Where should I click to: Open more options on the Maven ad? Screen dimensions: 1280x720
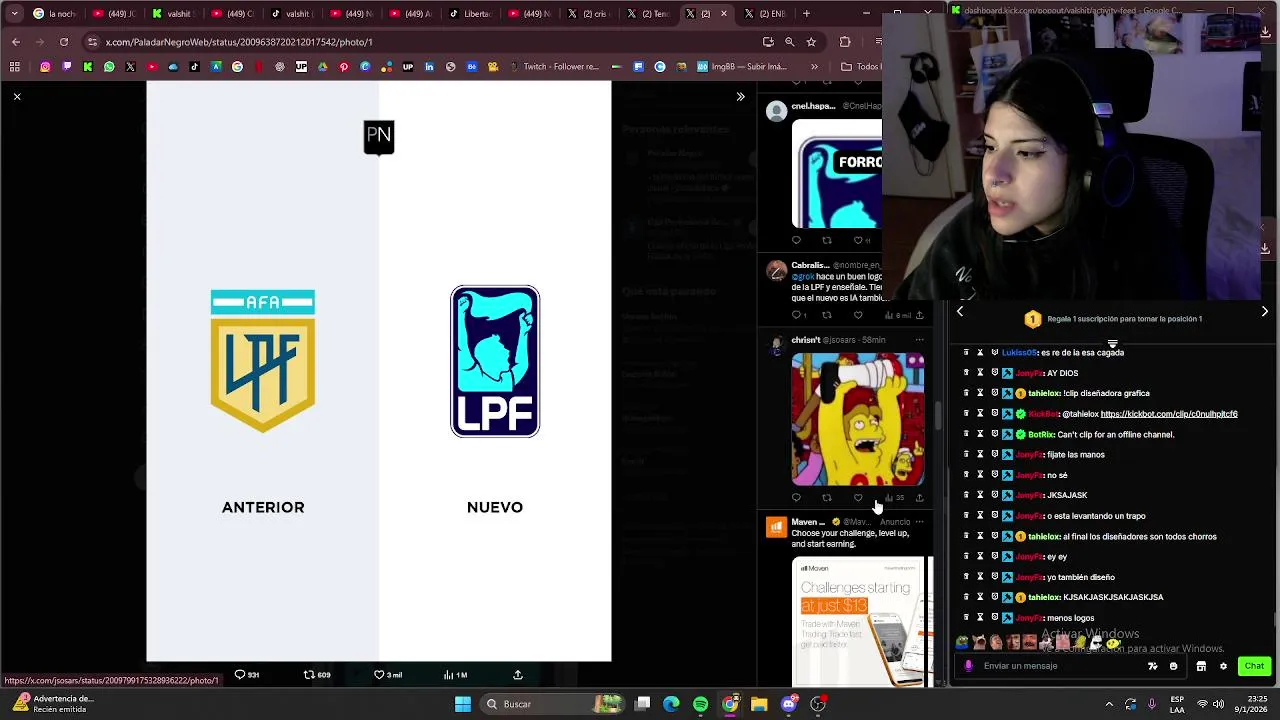click(920, 522)
